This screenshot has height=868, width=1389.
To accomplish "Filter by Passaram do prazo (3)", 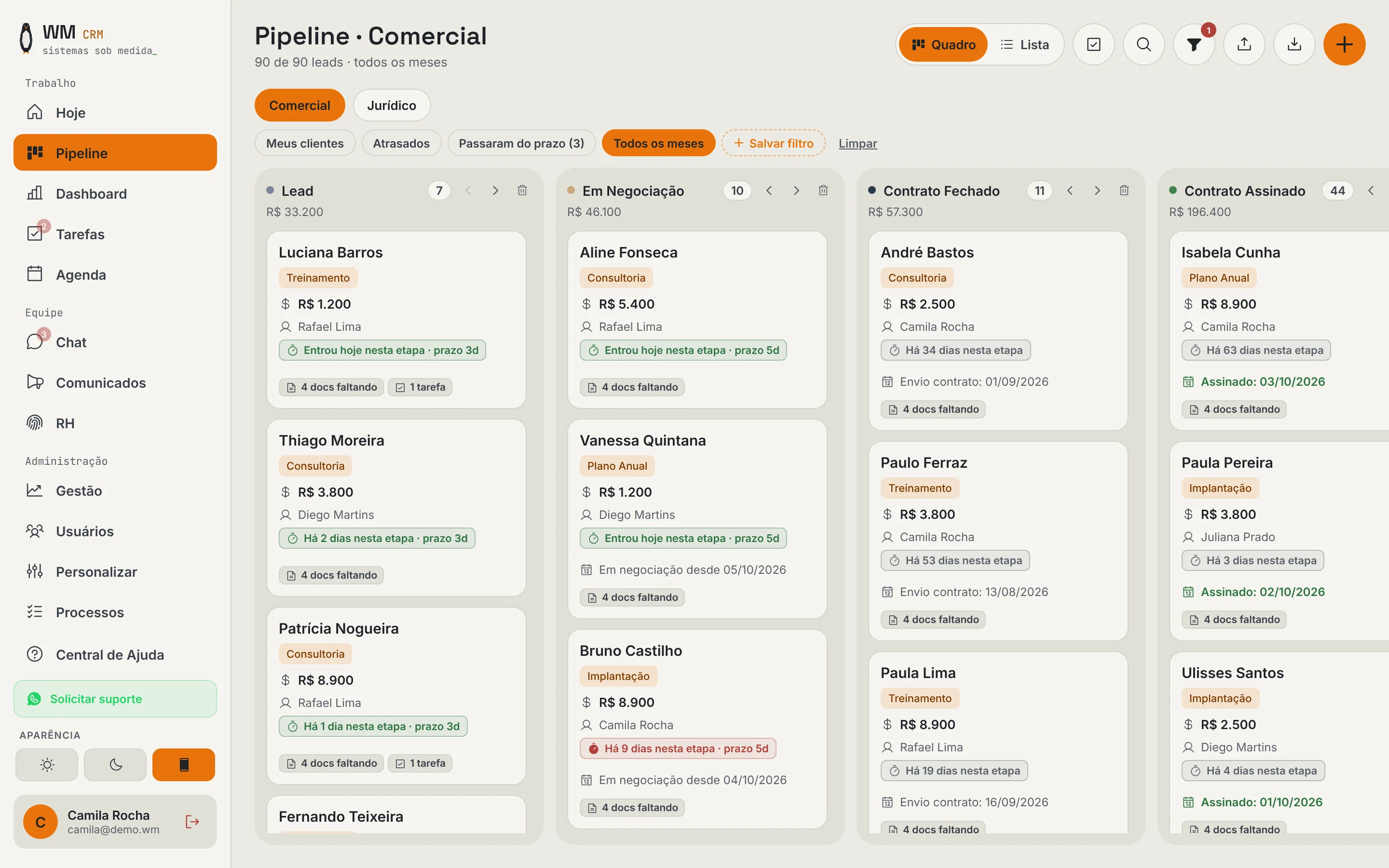I will click(x=521, y=143).
